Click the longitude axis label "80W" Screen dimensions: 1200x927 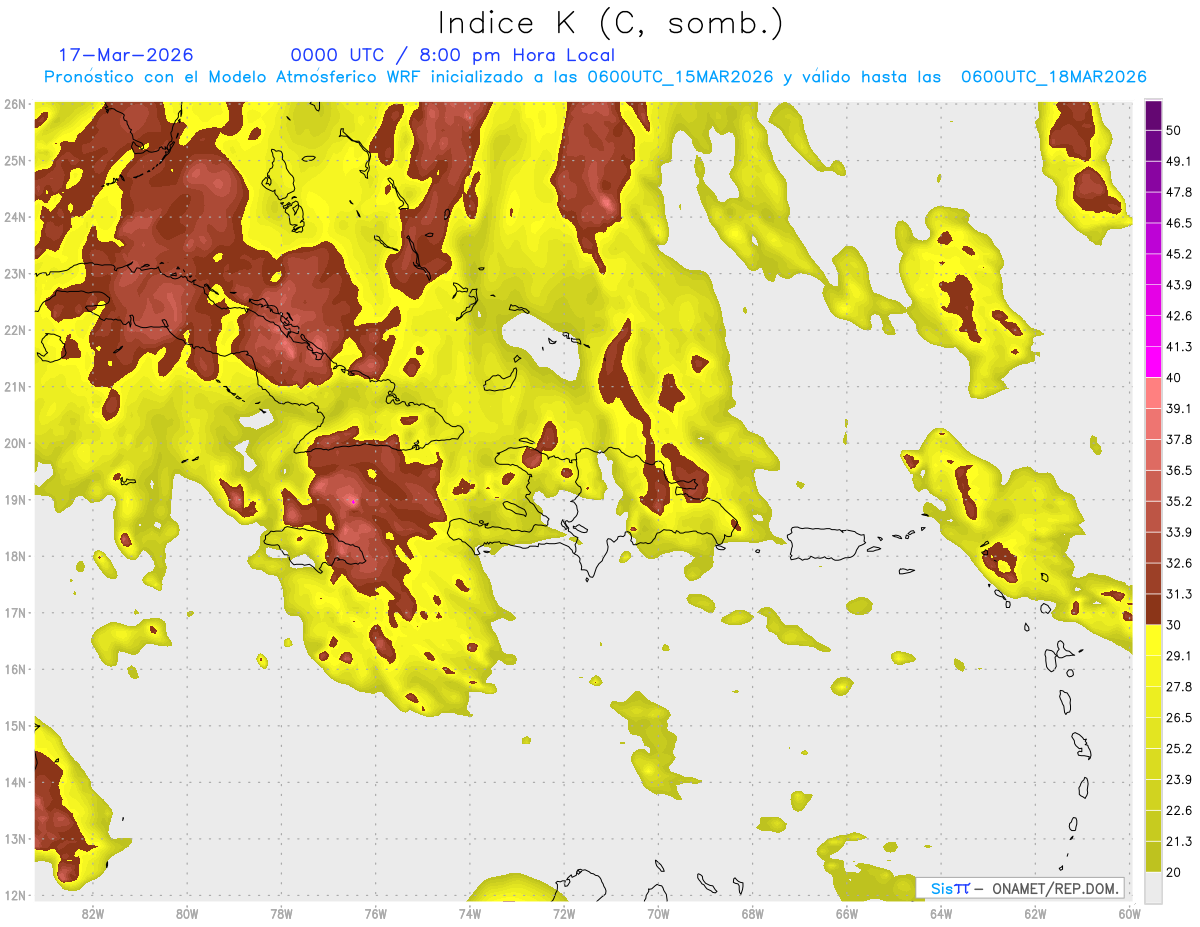pos(187,913)
